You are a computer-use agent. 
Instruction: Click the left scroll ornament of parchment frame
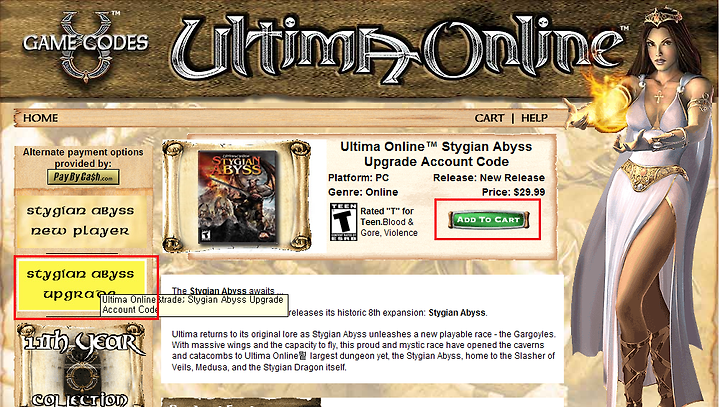tap(174, 196)
